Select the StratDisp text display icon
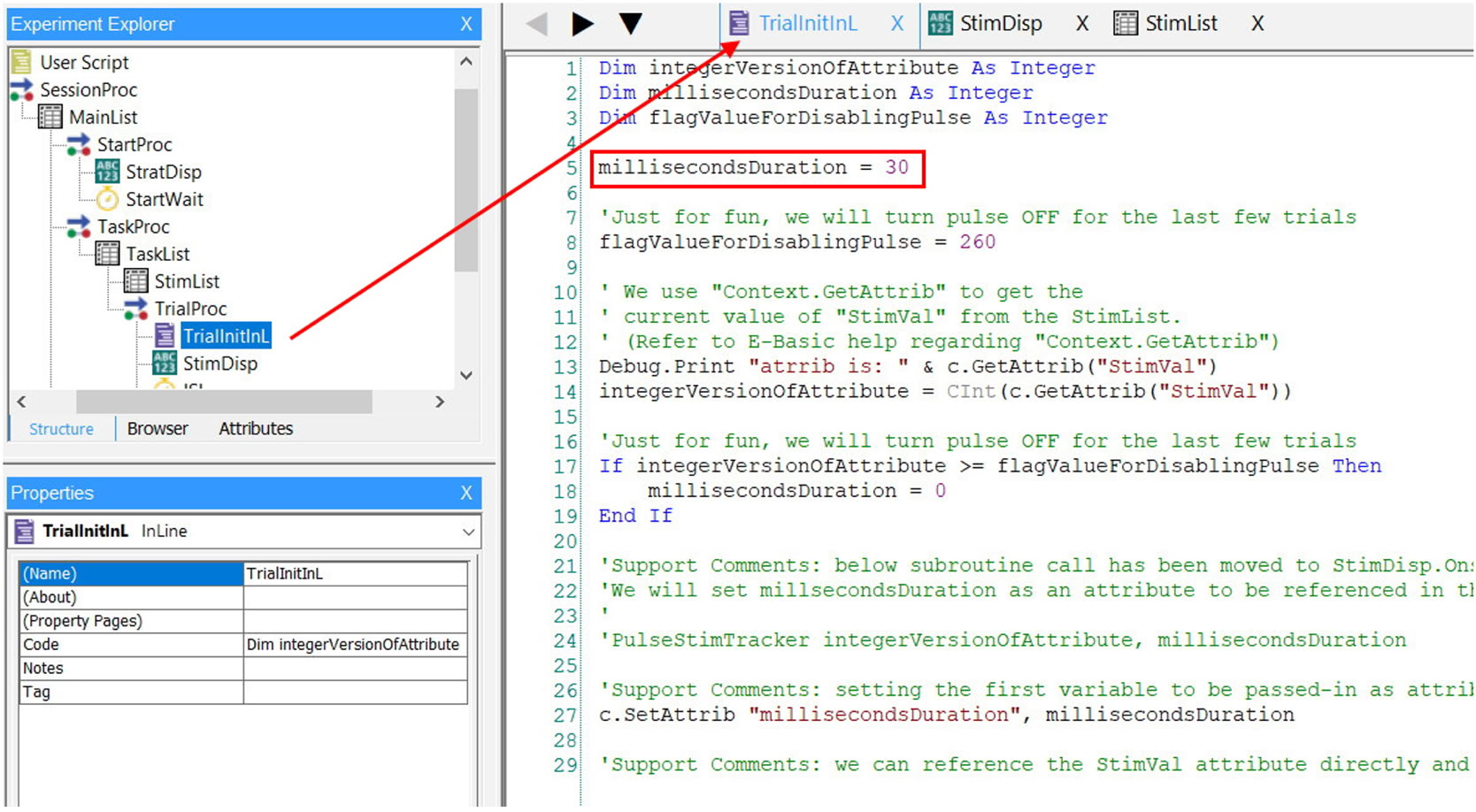The image size is (1476, 812). (107, 172)
